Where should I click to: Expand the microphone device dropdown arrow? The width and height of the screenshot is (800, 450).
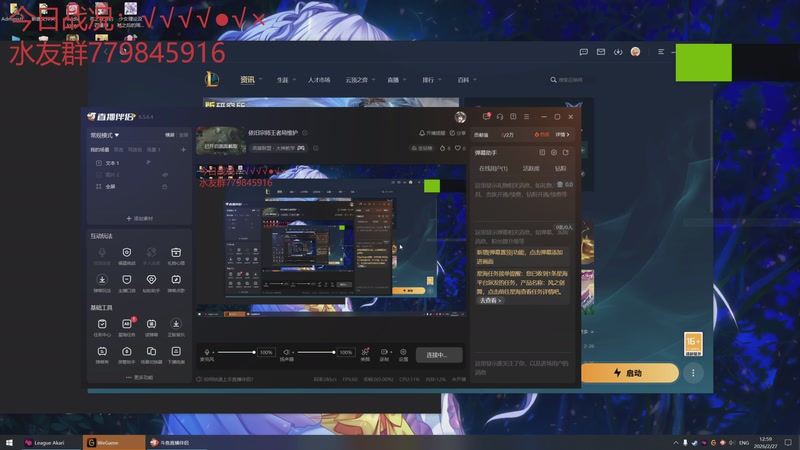click(213, 352)
